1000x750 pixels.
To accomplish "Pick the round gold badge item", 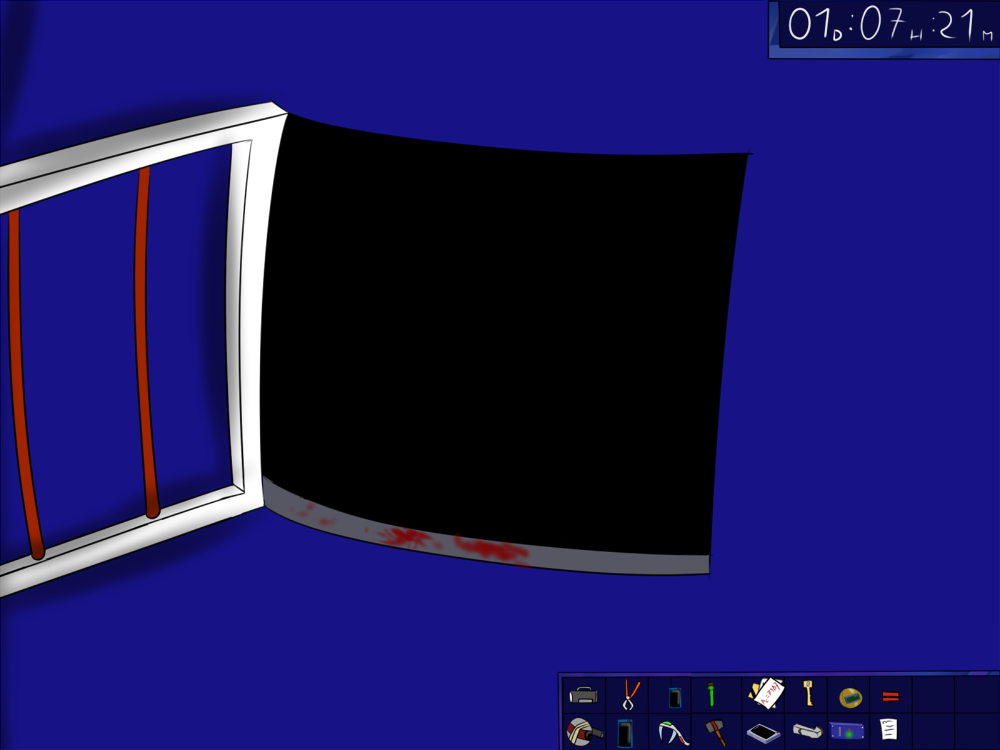I will (x=850, y=695).
